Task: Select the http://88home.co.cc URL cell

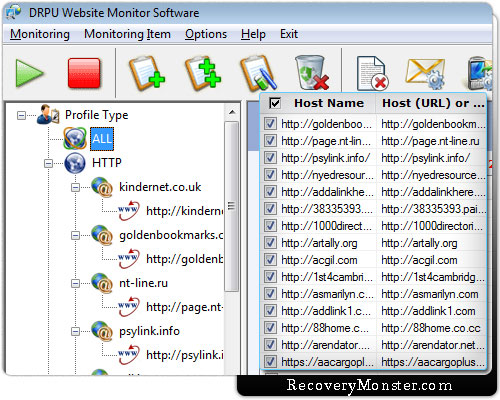Action: click(431, 328)
